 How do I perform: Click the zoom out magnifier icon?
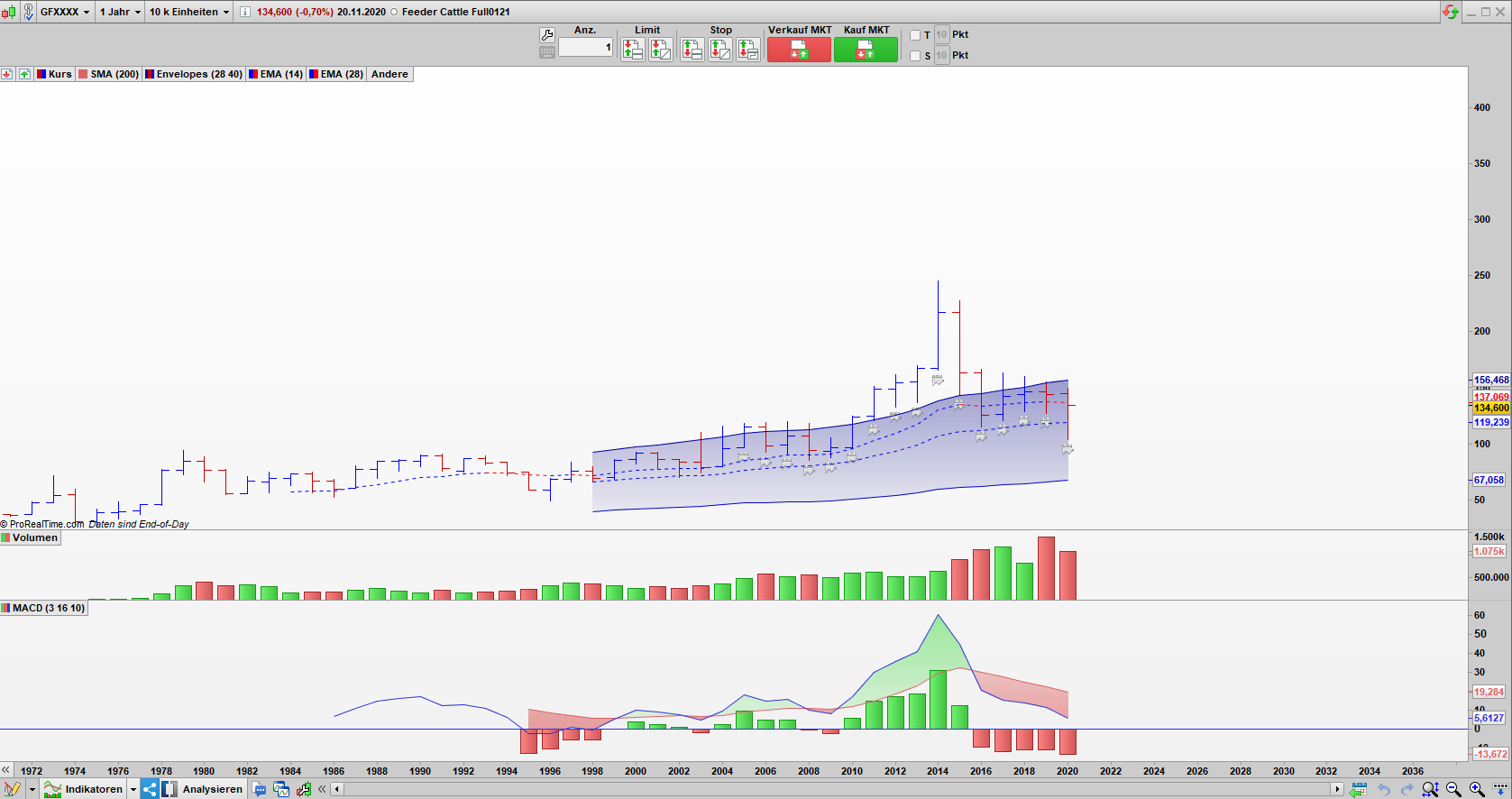[1453, 789]
